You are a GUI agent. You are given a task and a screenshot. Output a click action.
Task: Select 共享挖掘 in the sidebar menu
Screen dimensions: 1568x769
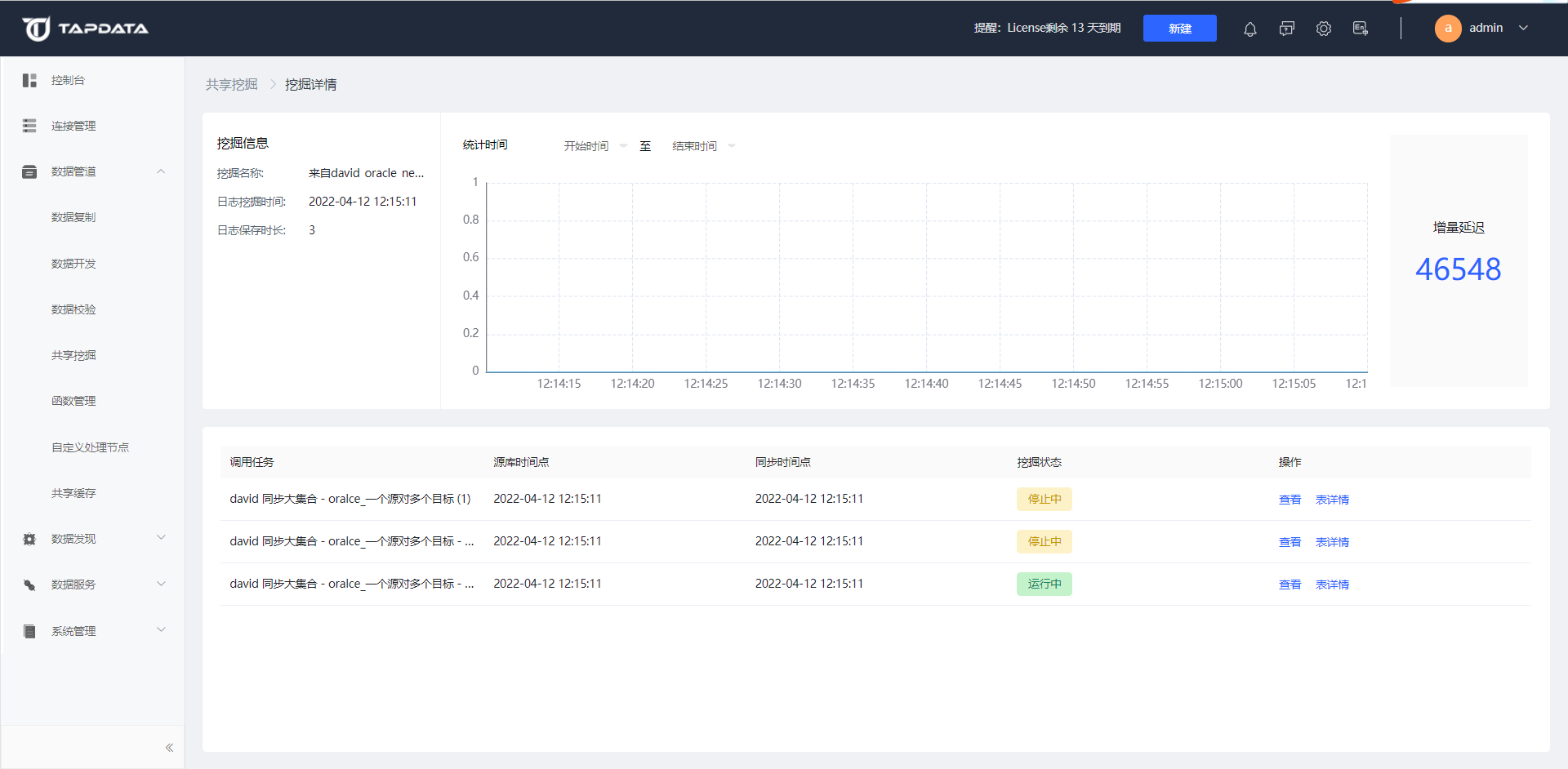[73, 355]
